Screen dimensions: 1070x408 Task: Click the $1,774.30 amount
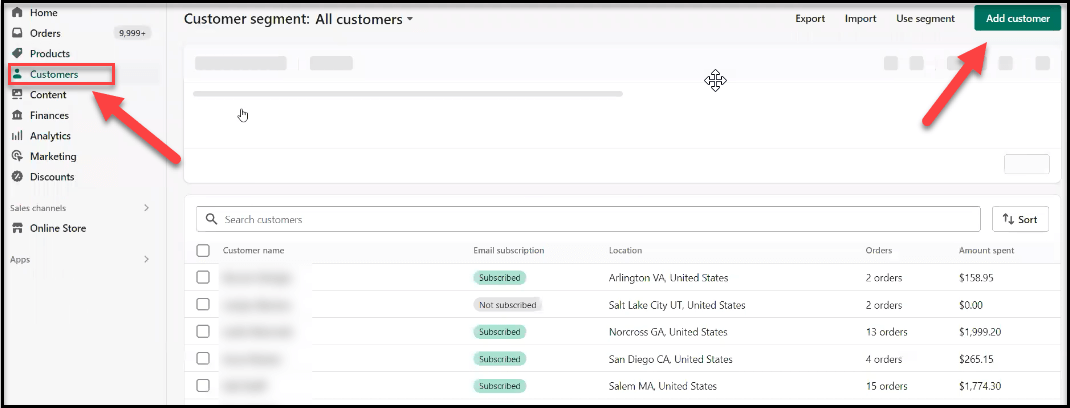[980, 386]
